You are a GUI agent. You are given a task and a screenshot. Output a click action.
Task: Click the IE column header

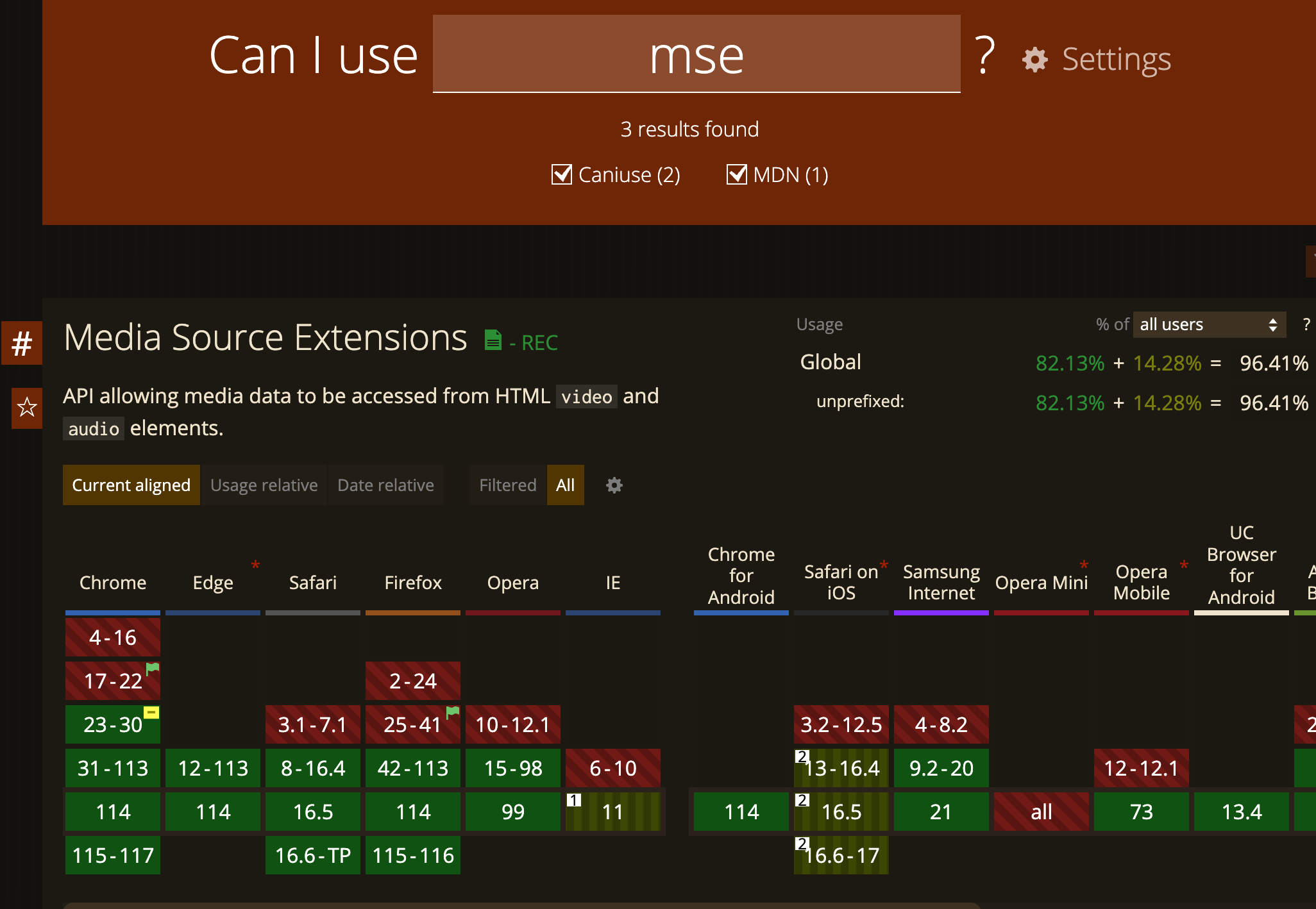[613, 583]
